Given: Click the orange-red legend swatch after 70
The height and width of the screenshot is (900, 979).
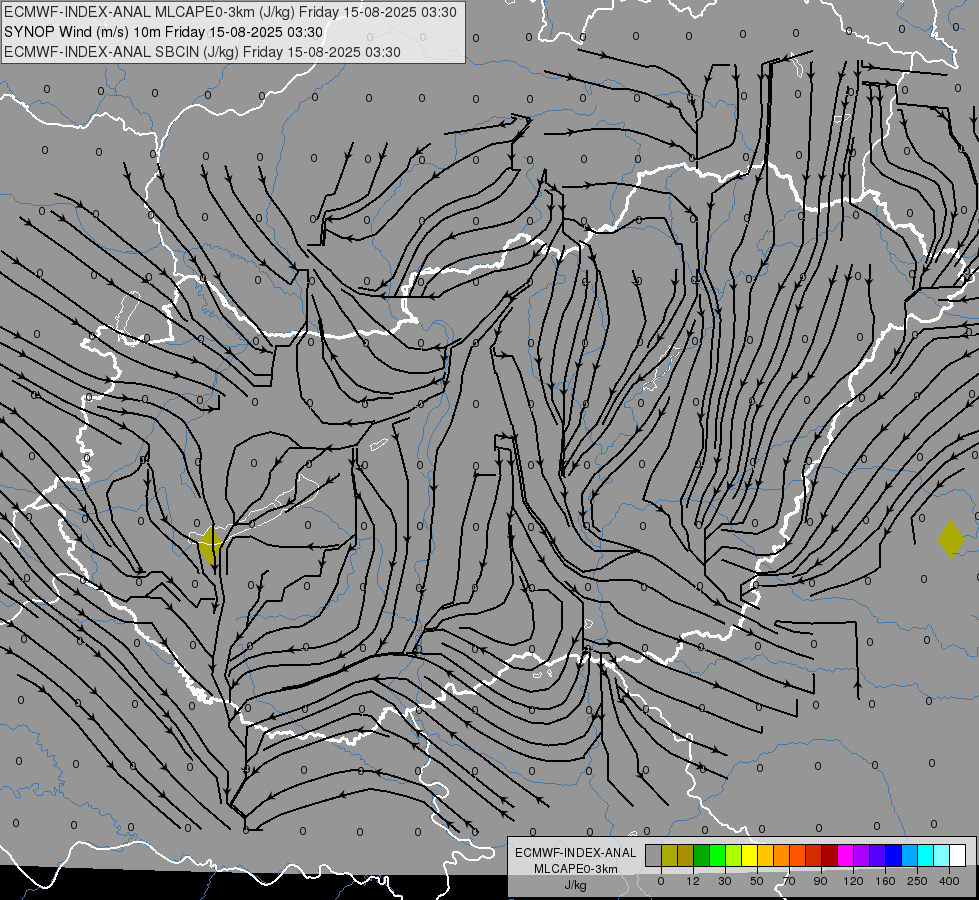Looking at the screenshot, I should 798,855.
